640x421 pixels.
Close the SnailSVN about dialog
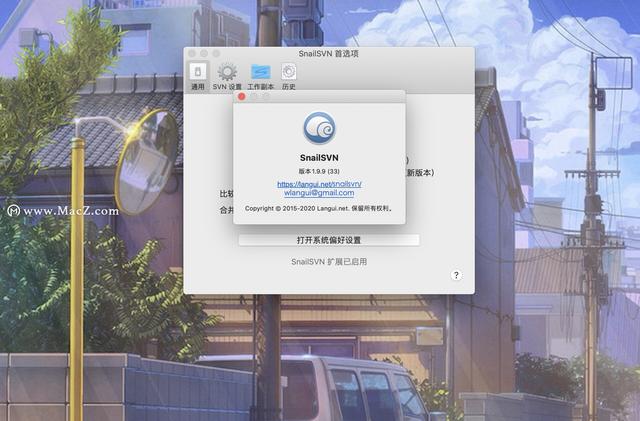click(x=242, y=96)
